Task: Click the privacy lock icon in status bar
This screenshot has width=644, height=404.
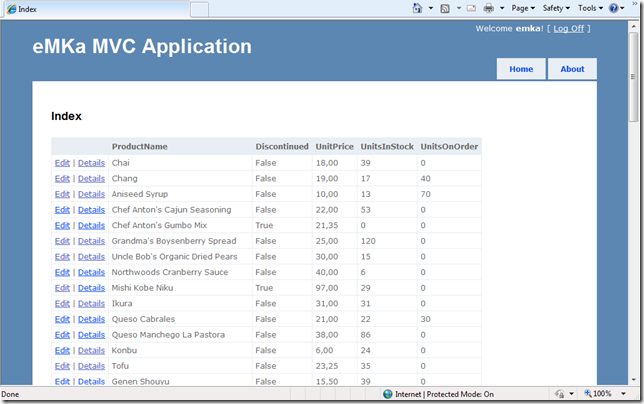Action: point(559,394)
